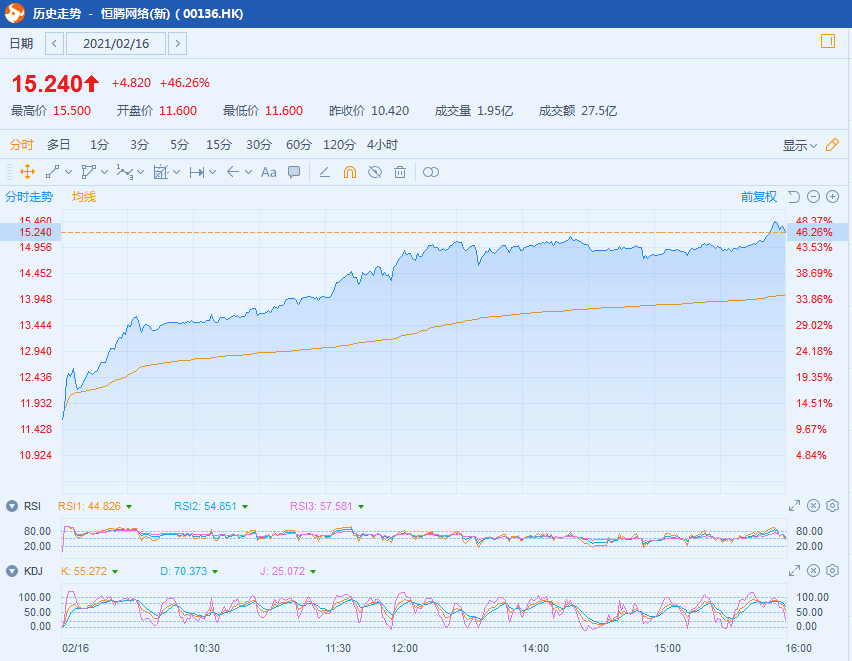
Task: Switch to the 5分 timeframe tab
Action: tap(179, 145)
